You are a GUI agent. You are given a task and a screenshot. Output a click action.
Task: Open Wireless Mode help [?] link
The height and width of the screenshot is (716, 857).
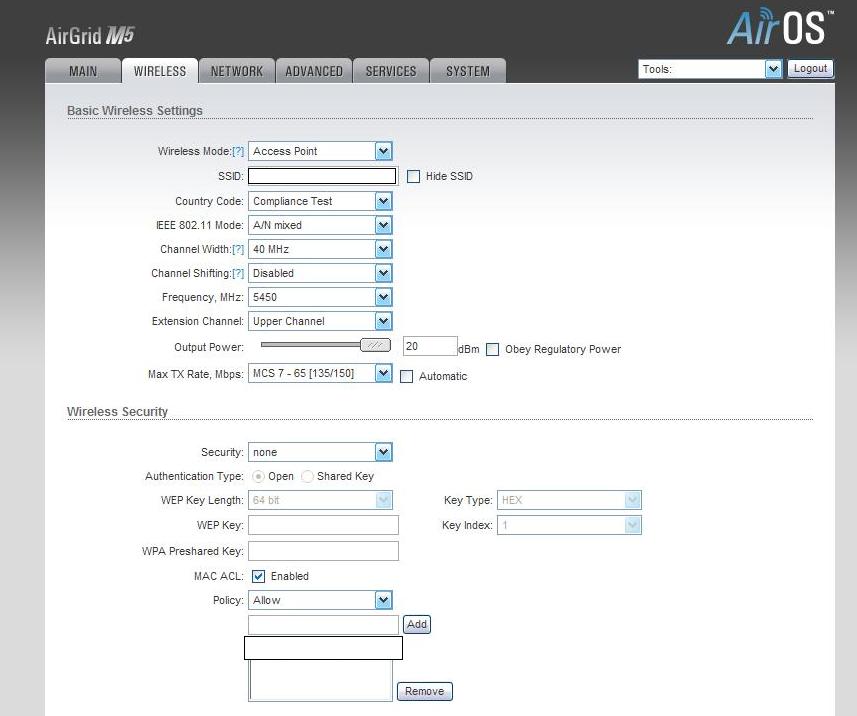tap(238, 151)
